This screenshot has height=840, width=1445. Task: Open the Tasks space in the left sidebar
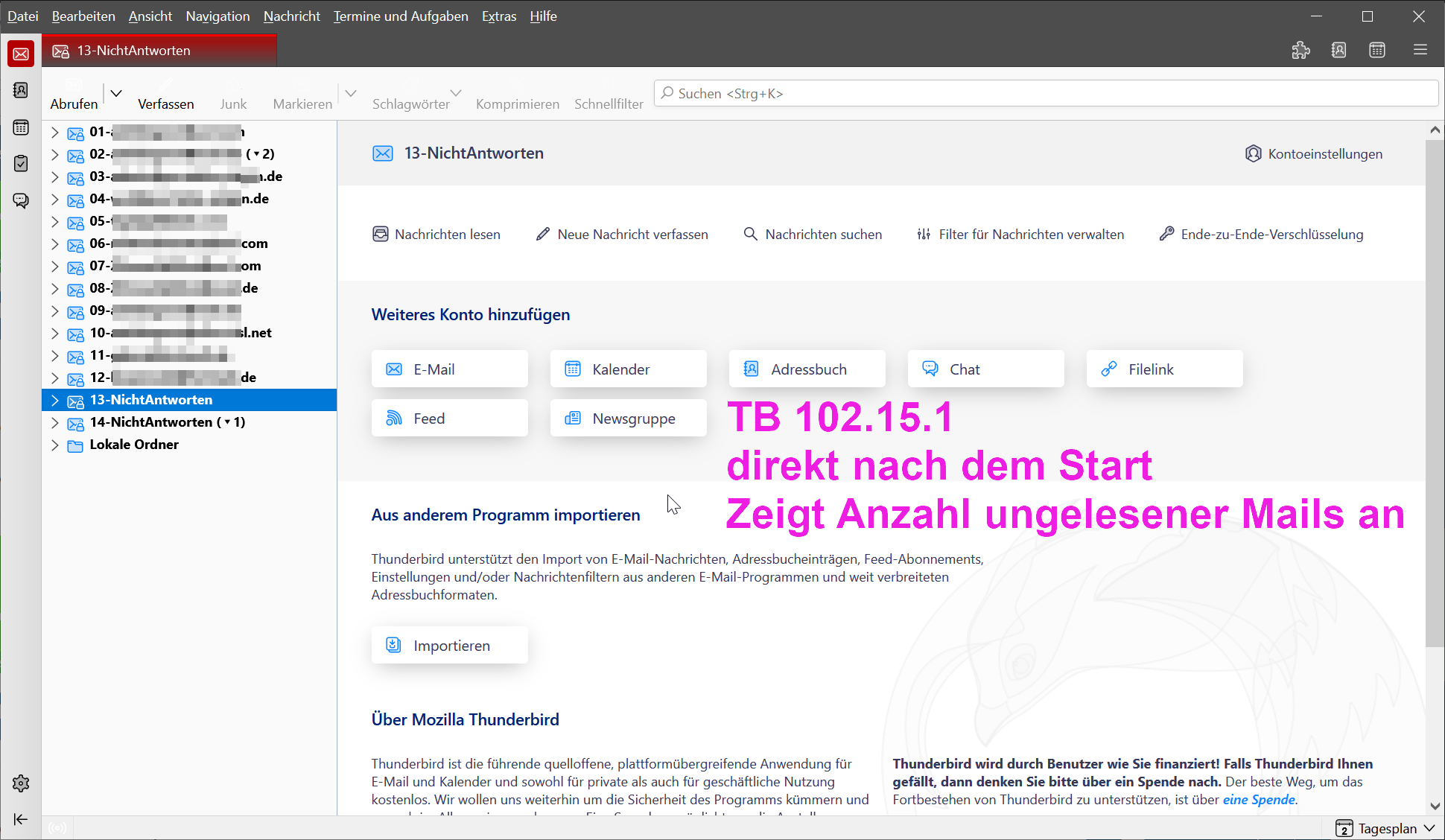pyautogui.click(x=21, y=163)
